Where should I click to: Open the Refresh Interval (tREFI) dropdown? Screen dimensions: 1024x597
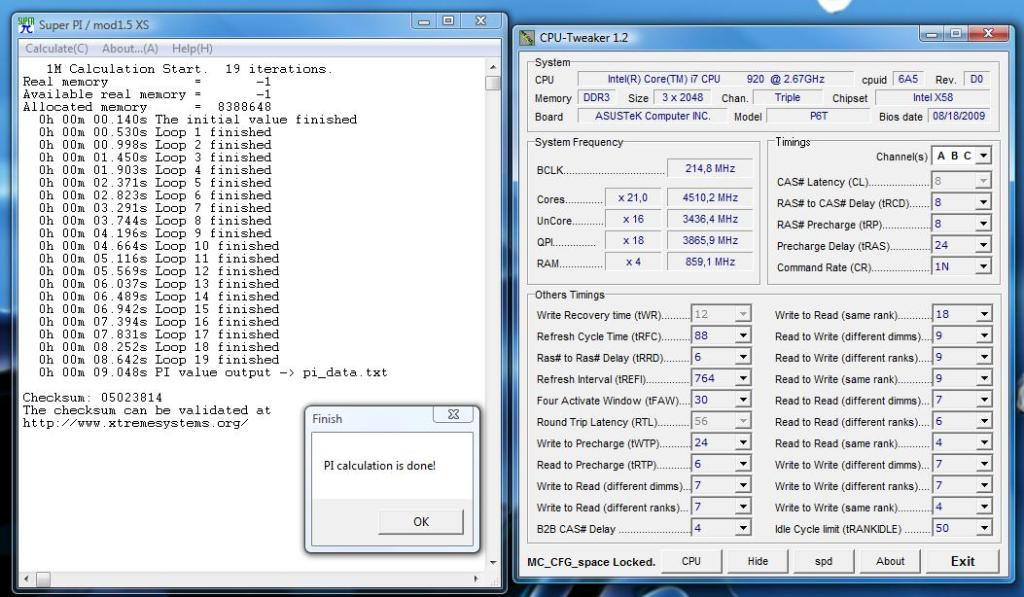tap(743, 378)
